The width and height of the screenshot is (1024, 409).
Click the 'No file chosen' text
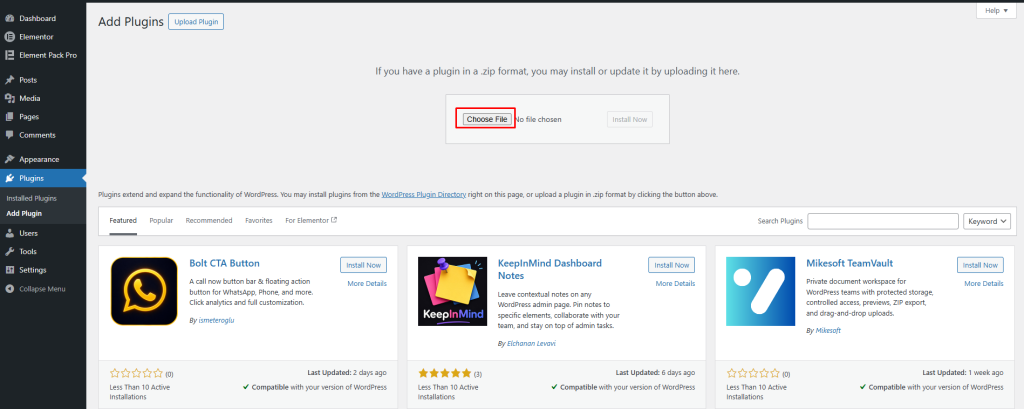537,120
